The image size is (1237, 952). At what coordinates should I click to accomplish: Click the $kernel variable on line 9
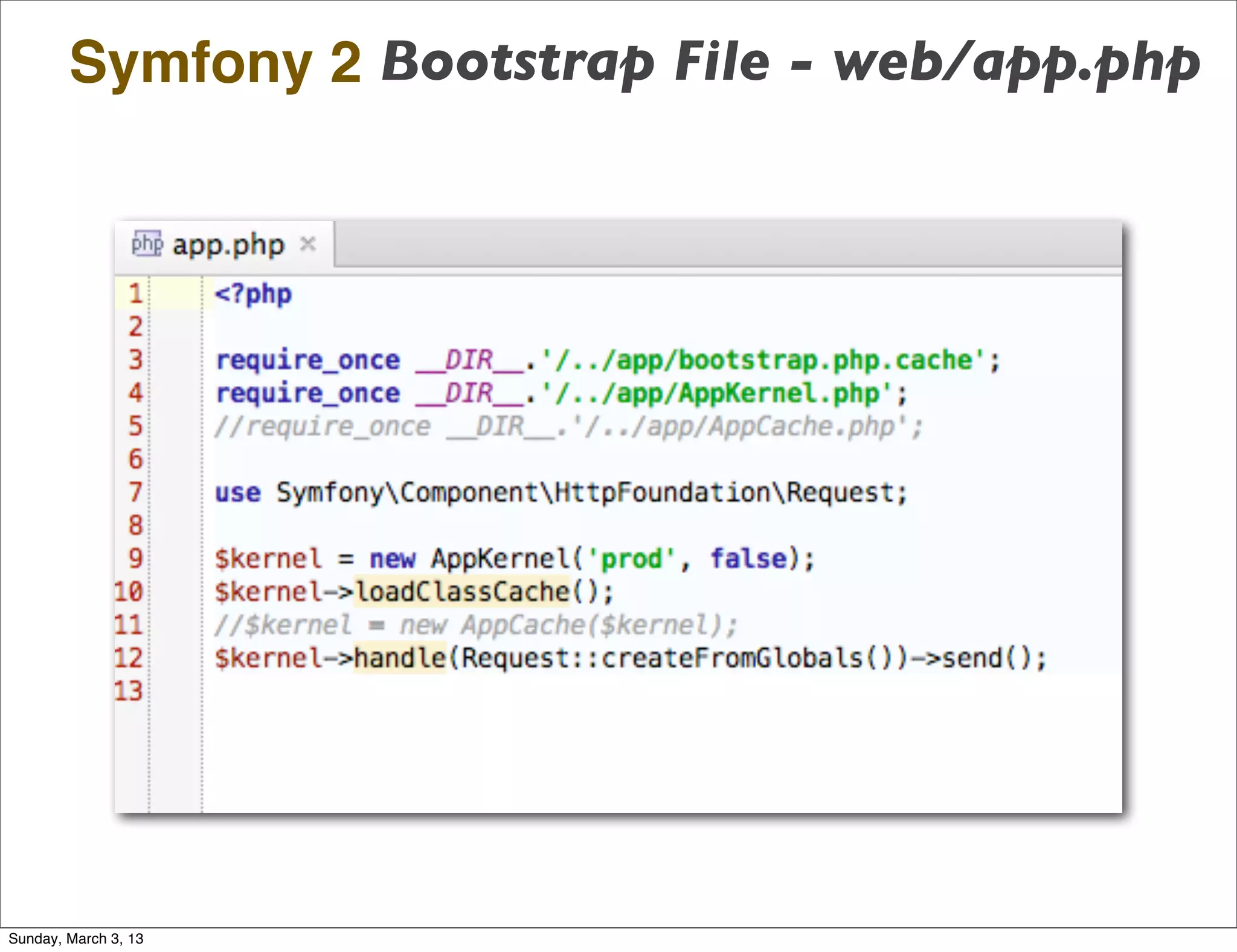tap(269, 559)
